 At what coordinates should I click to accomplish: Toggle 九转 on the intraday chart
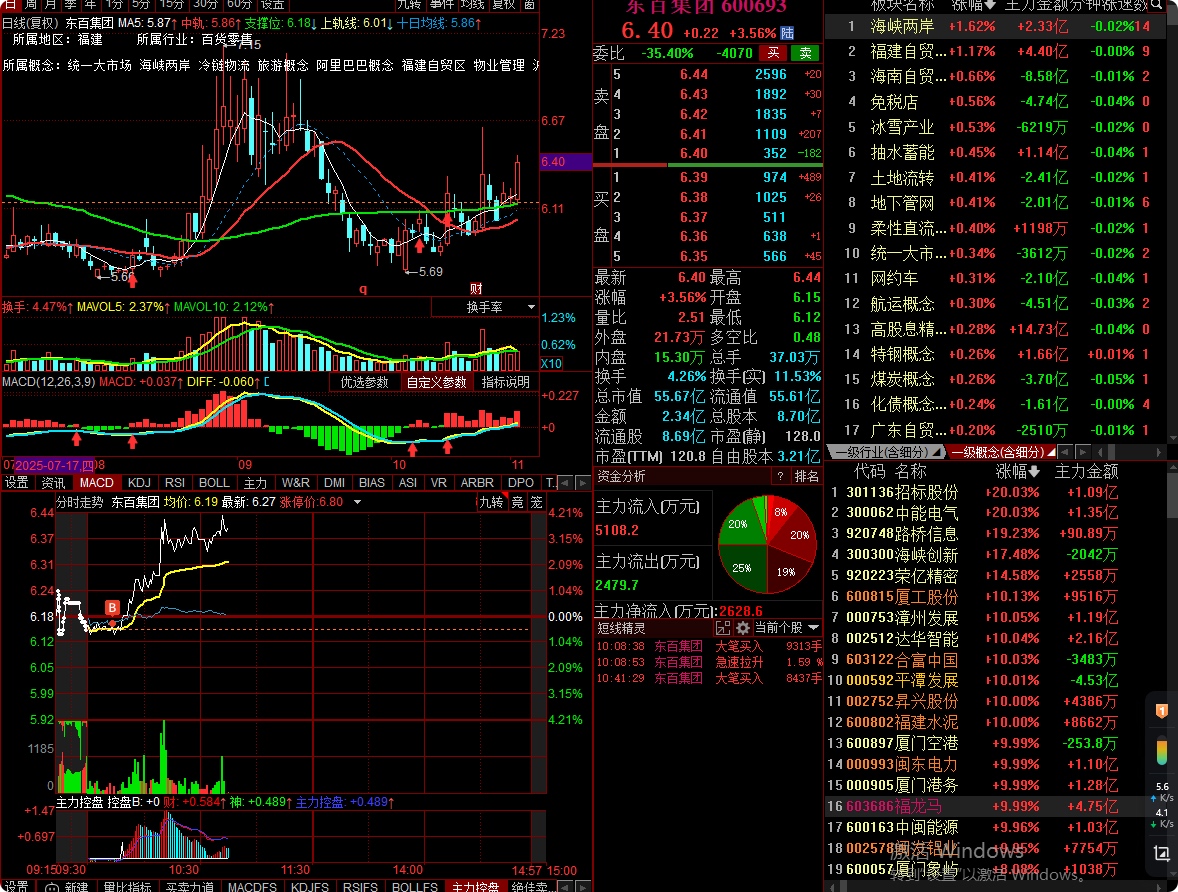click(x=491, y=502)
